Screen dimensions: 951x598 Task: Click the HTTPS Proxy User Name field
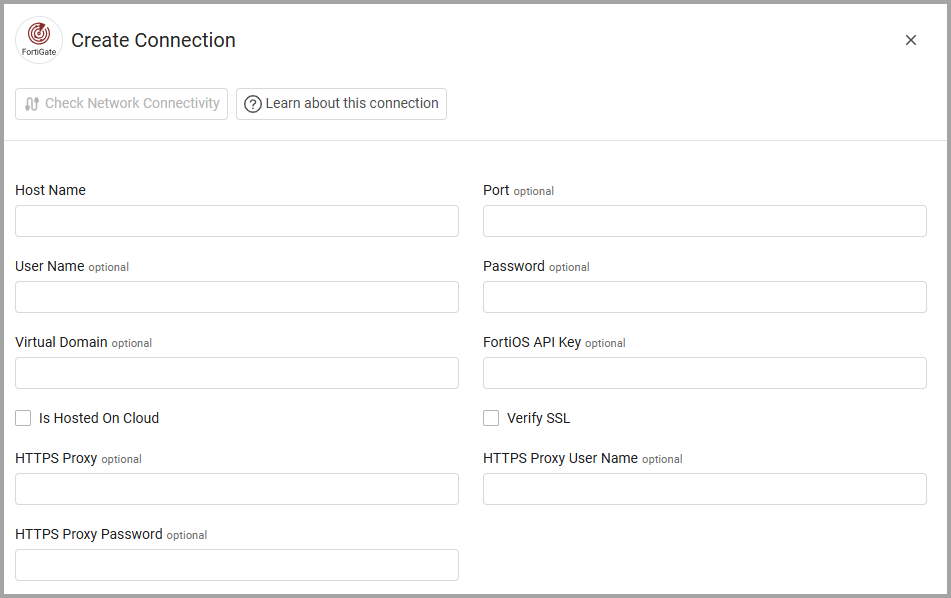[705, 489]
